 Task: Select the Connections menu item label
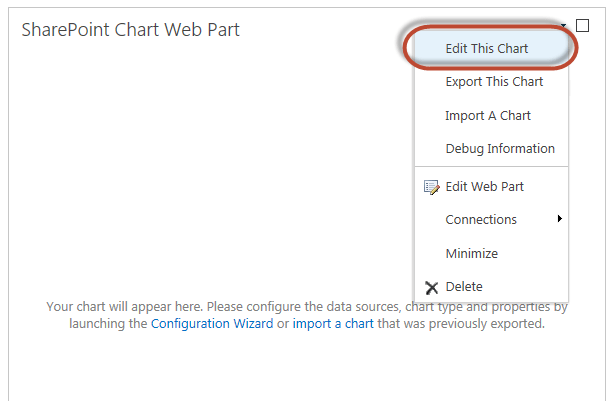(x=481, y=220)
